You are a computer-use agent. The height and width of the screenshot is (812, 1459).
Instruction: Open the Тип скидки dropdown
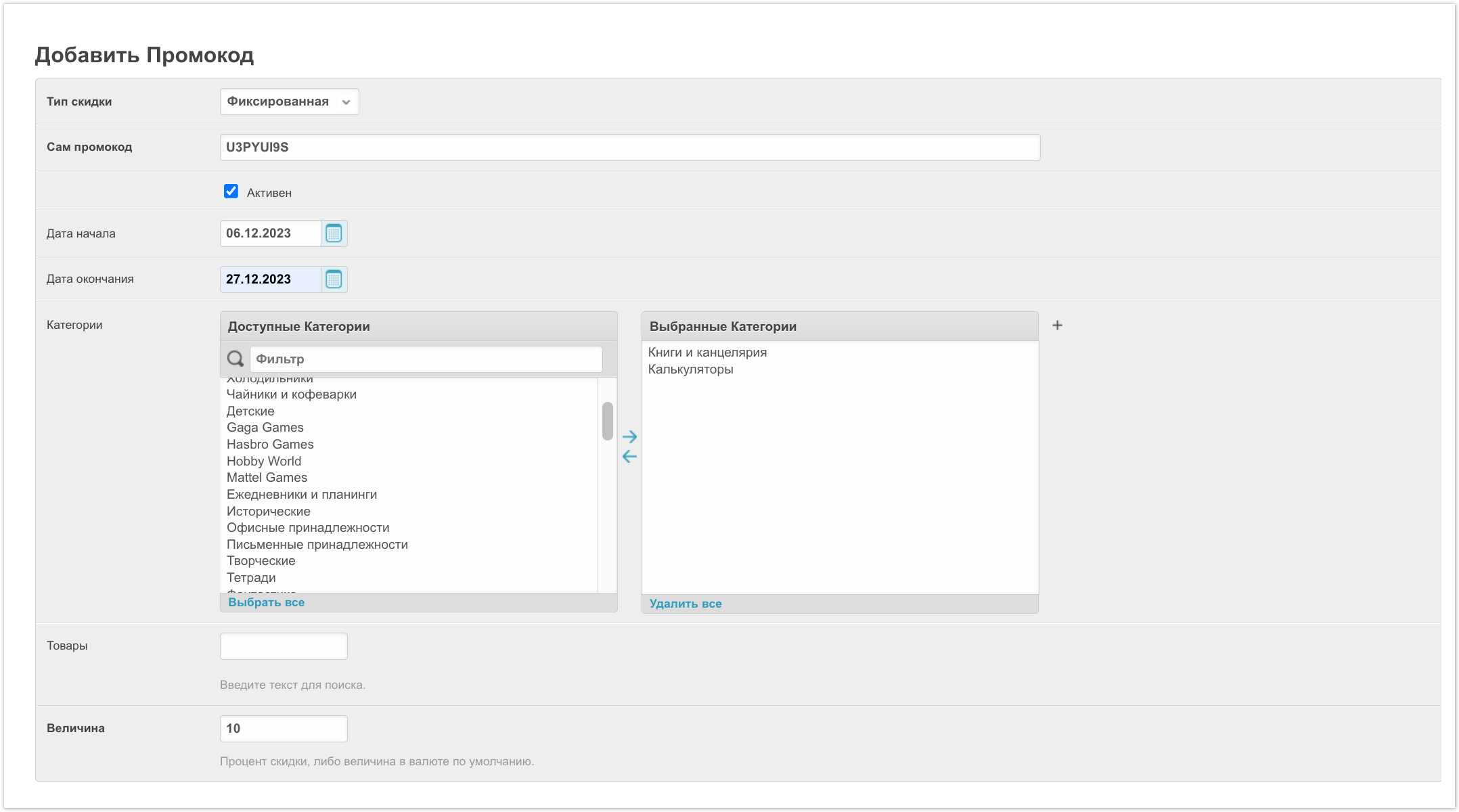289,101
